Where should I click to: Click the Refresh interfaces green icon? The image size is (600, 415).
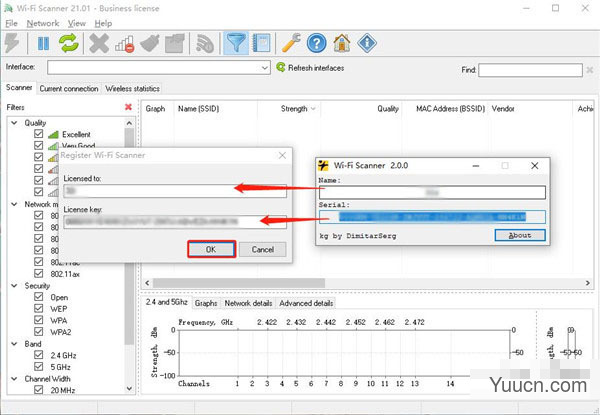tap(281, 67)
